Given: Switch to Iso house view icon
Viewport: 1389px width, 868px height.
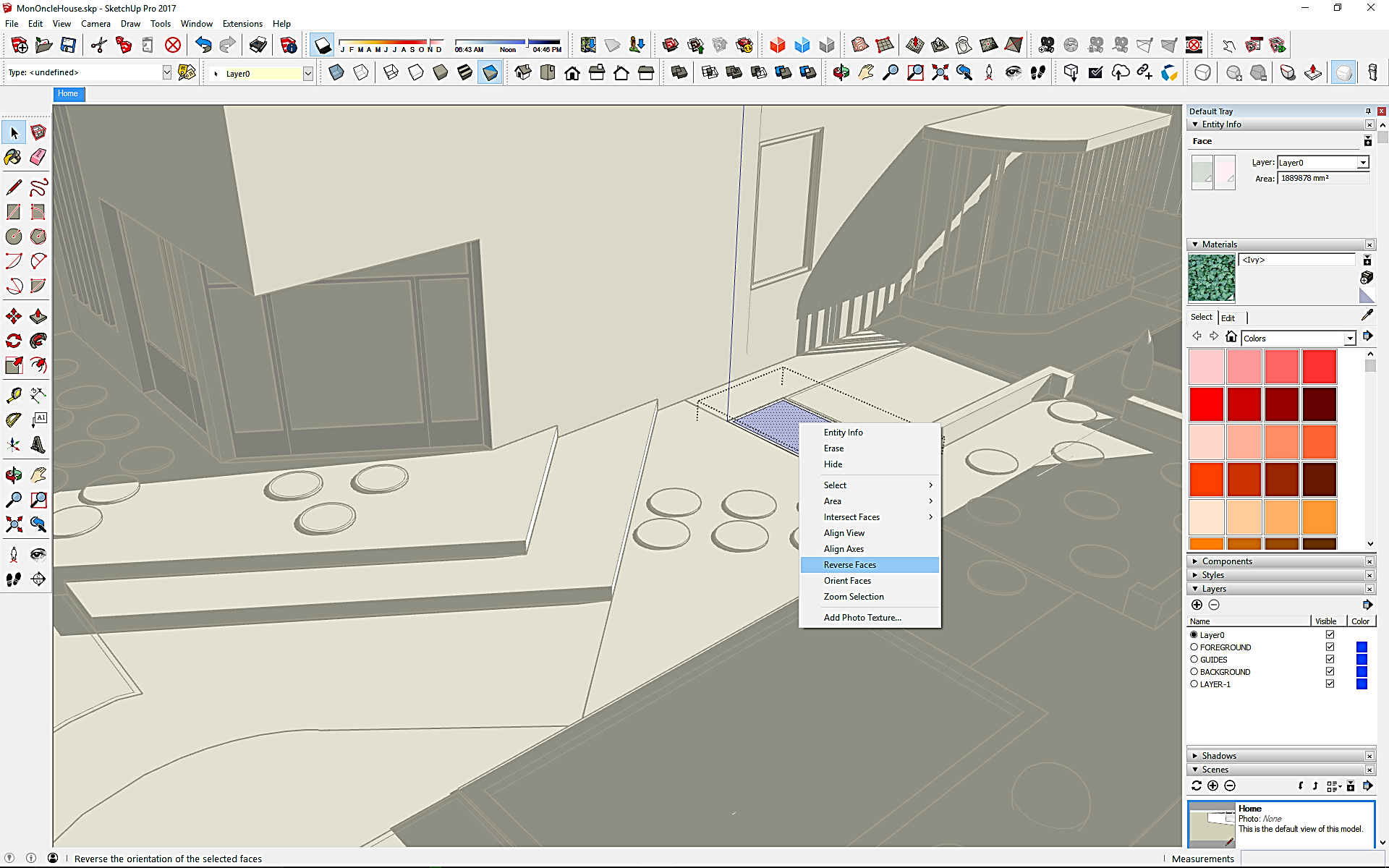Looking at the screenshot, I should (523, 73).
